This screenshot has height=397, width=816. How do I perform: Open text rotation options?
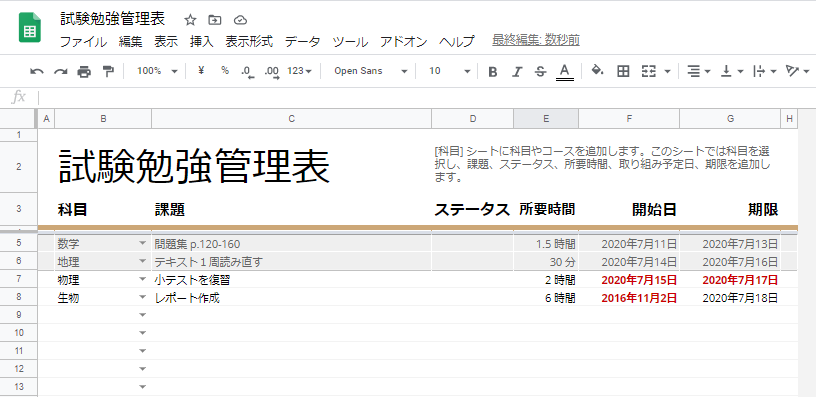797,71
